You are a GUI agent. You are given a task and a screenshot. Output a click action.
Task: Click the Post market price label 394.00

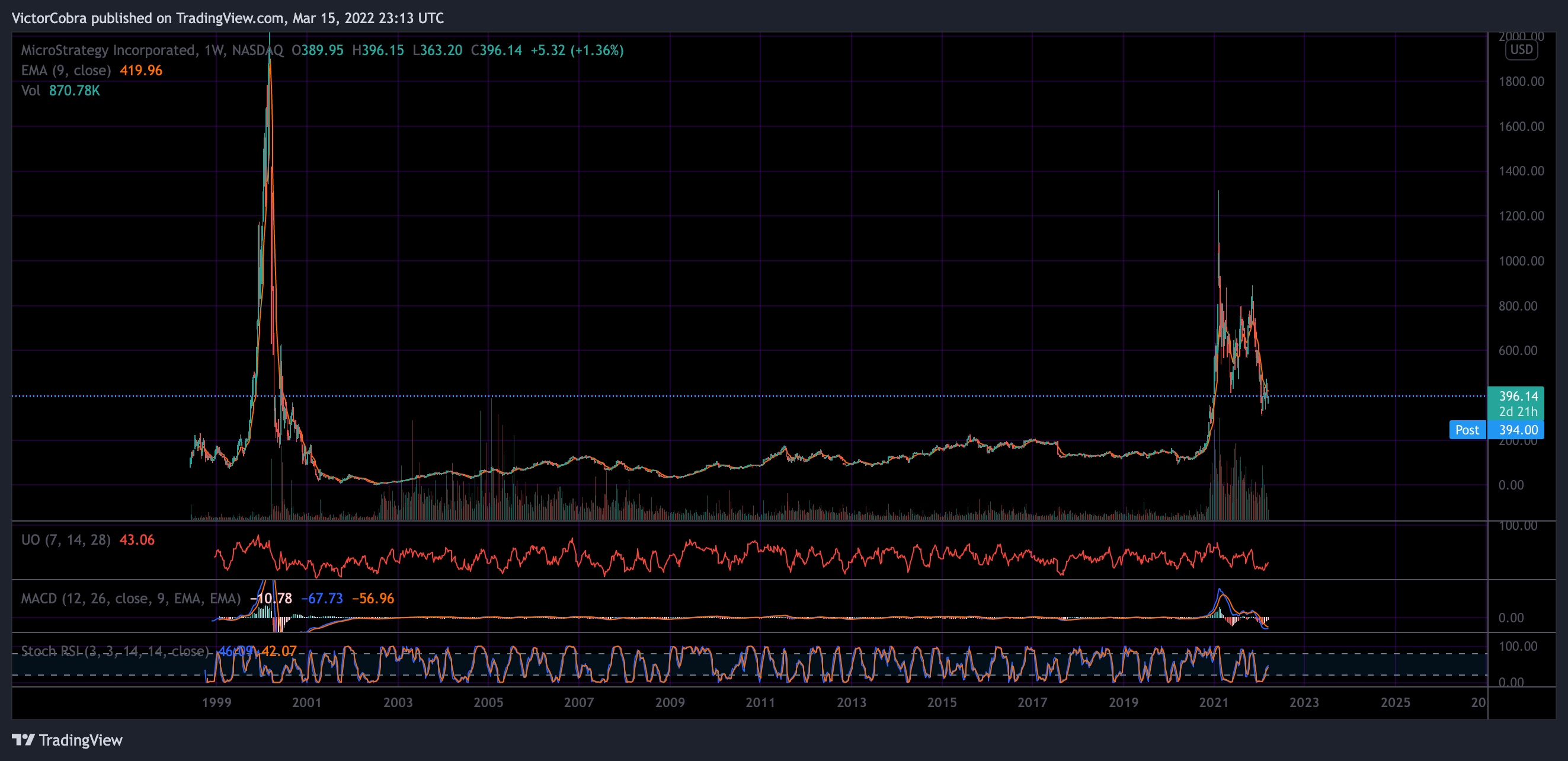coord(1519,430)
